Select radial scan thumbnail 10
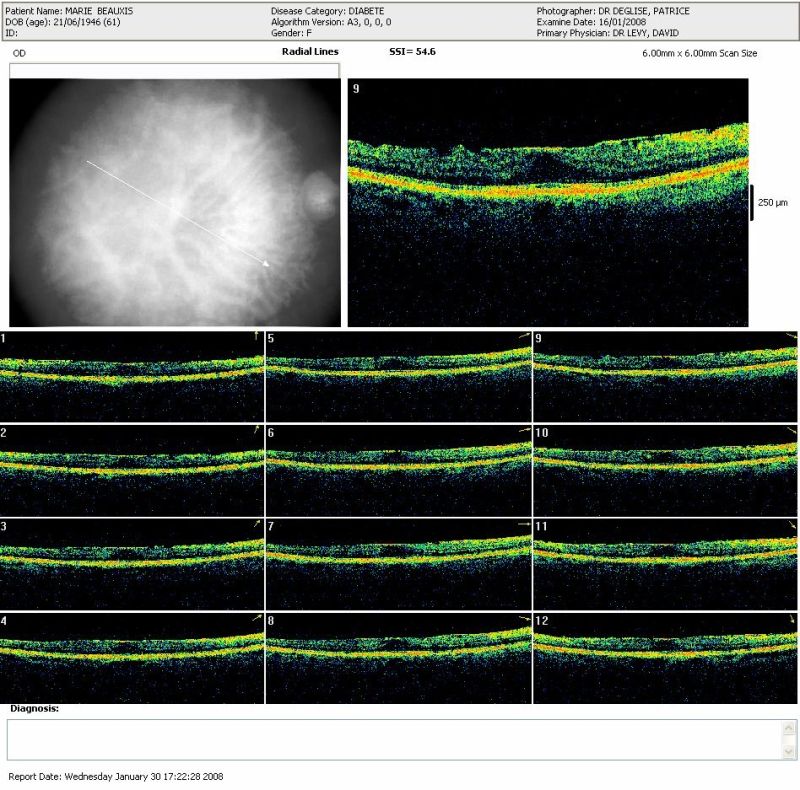800x790 pixels. tap(666, 469)
